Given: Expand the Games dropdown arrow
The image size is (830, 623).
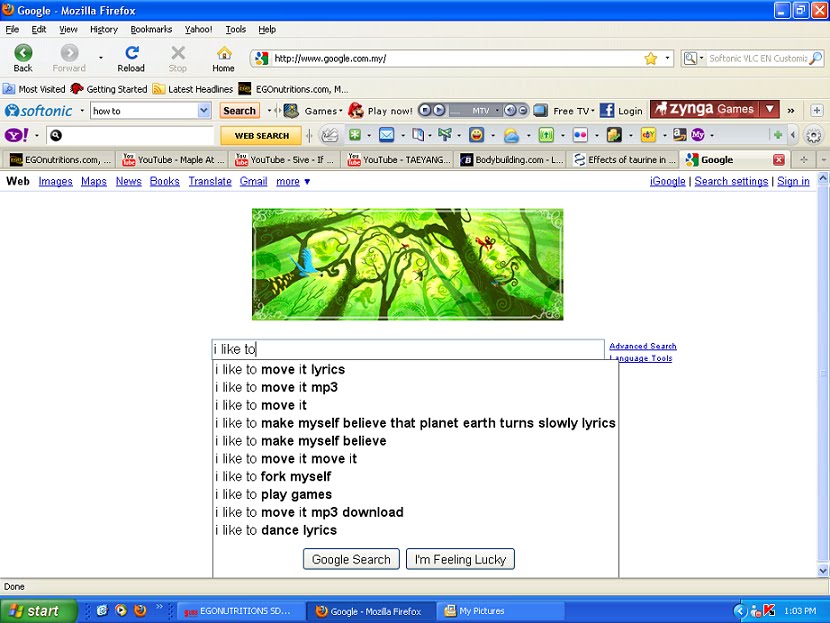Looking at the screenshot, I should tap(340, 111).
